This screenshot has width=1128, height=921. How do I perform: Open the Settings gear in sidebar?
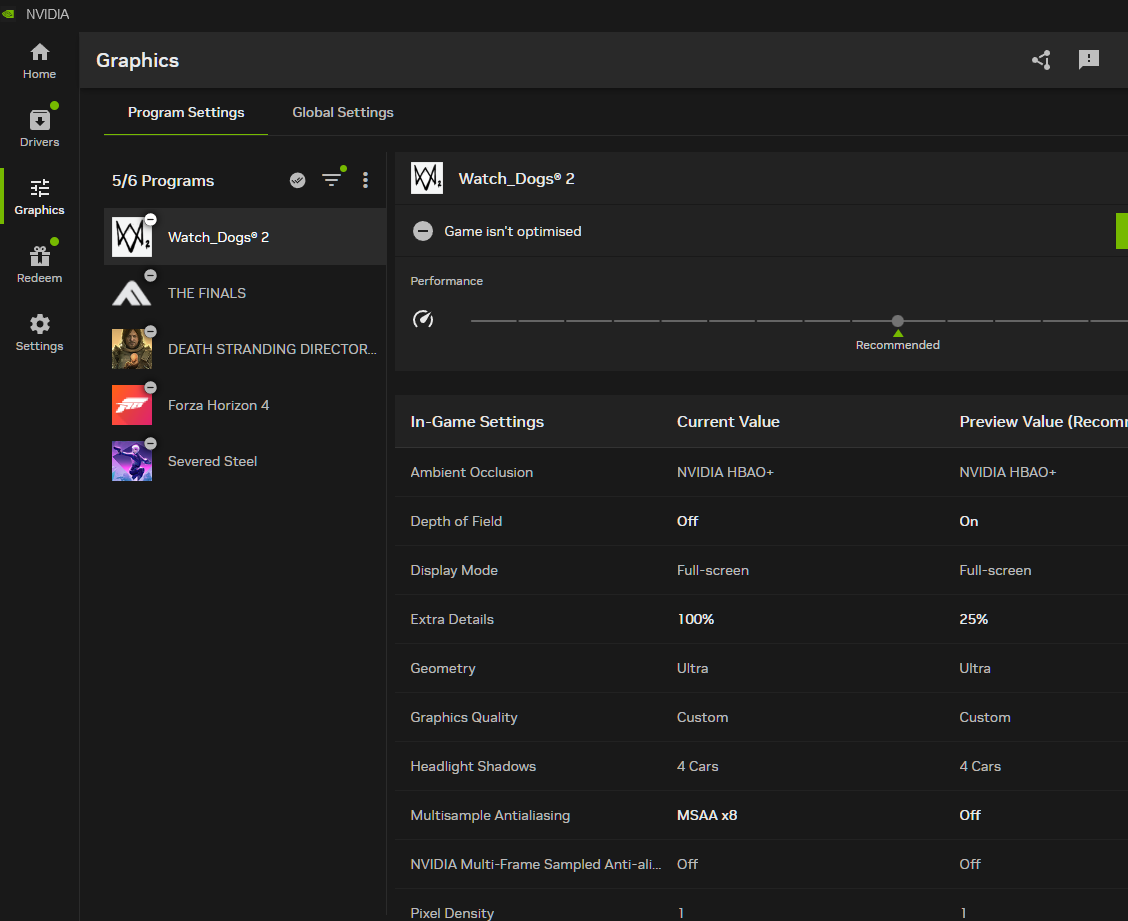[39, 333]
